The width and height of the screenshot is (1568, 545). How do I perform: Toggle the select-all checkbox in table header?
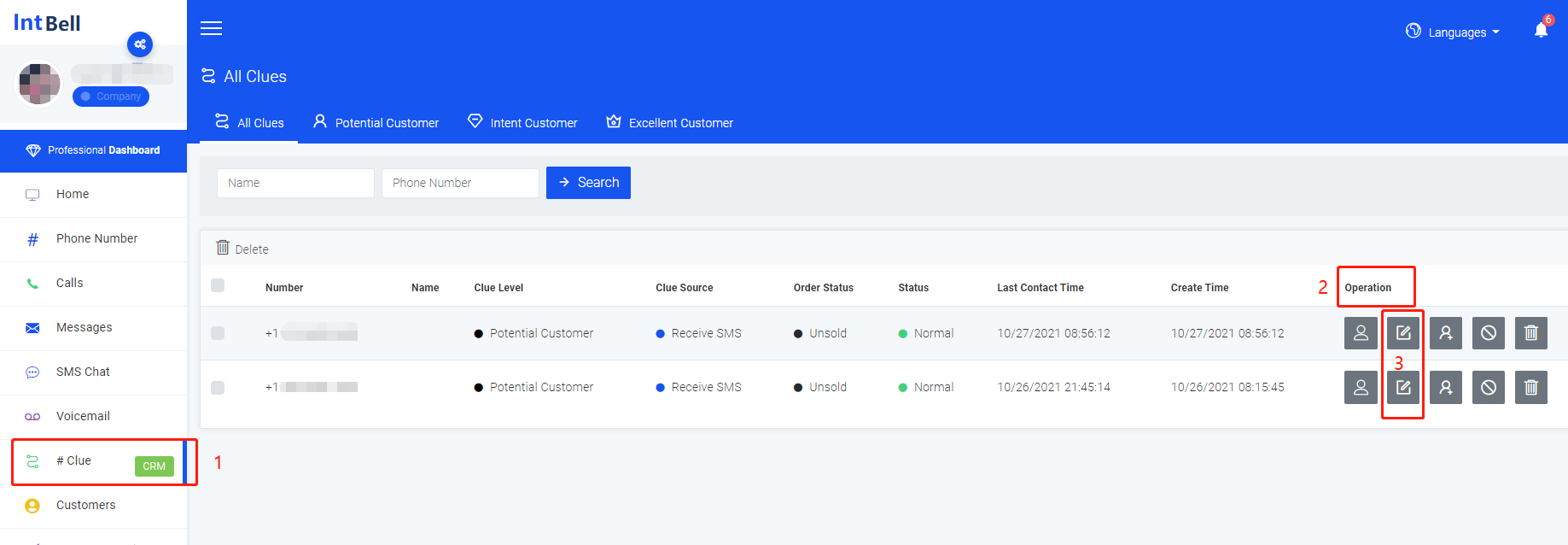218,285
